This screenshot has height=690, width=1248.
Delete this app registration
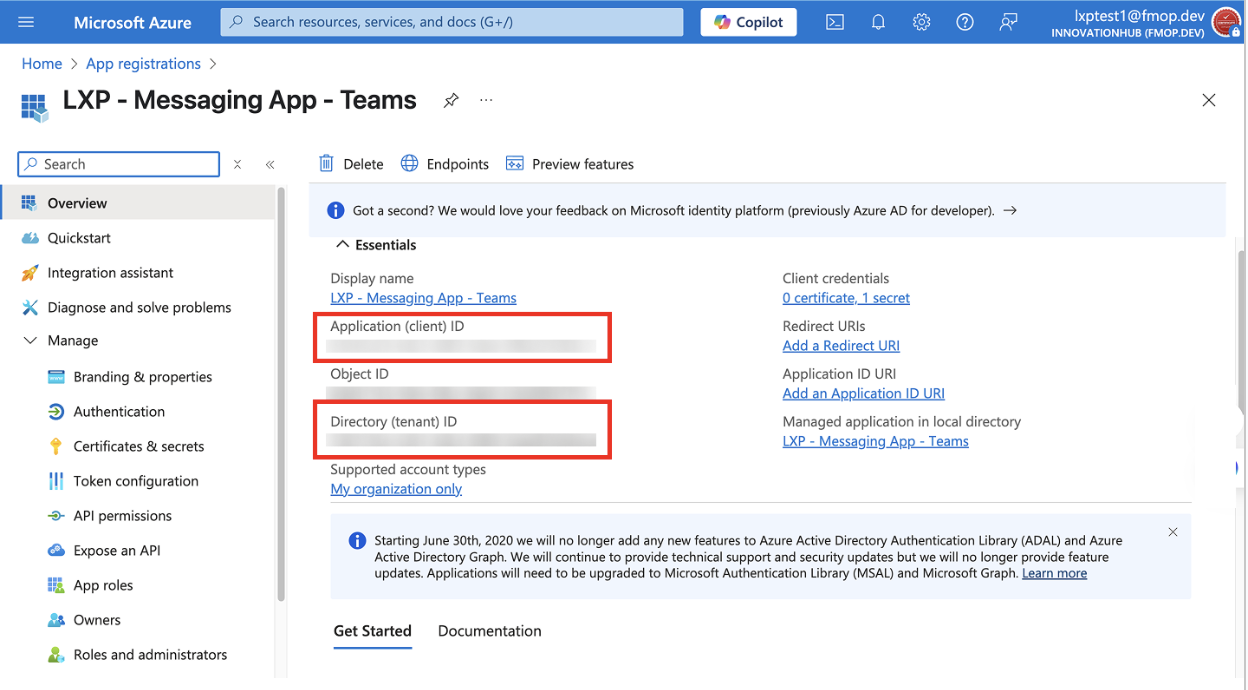tap(351, 164)
